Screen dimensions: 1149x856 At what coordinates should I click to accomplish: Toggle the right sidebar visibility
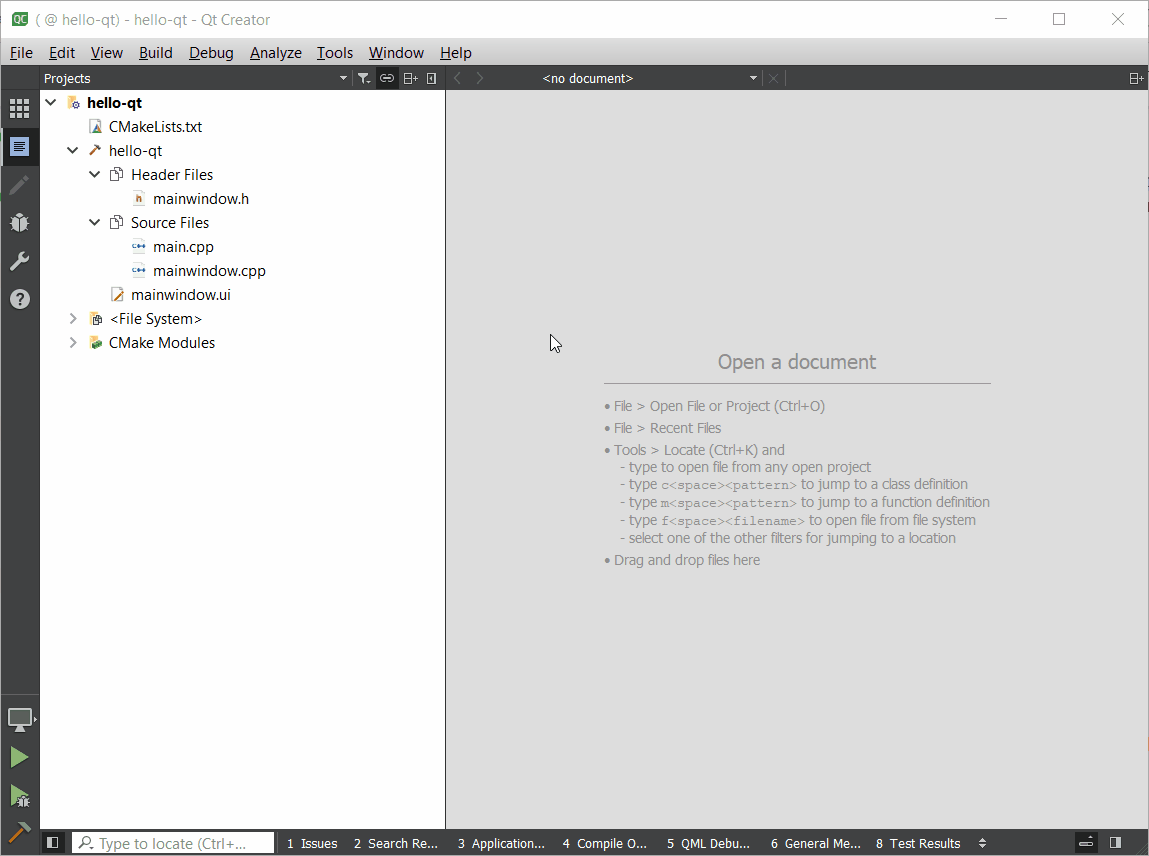[1115, 843]
